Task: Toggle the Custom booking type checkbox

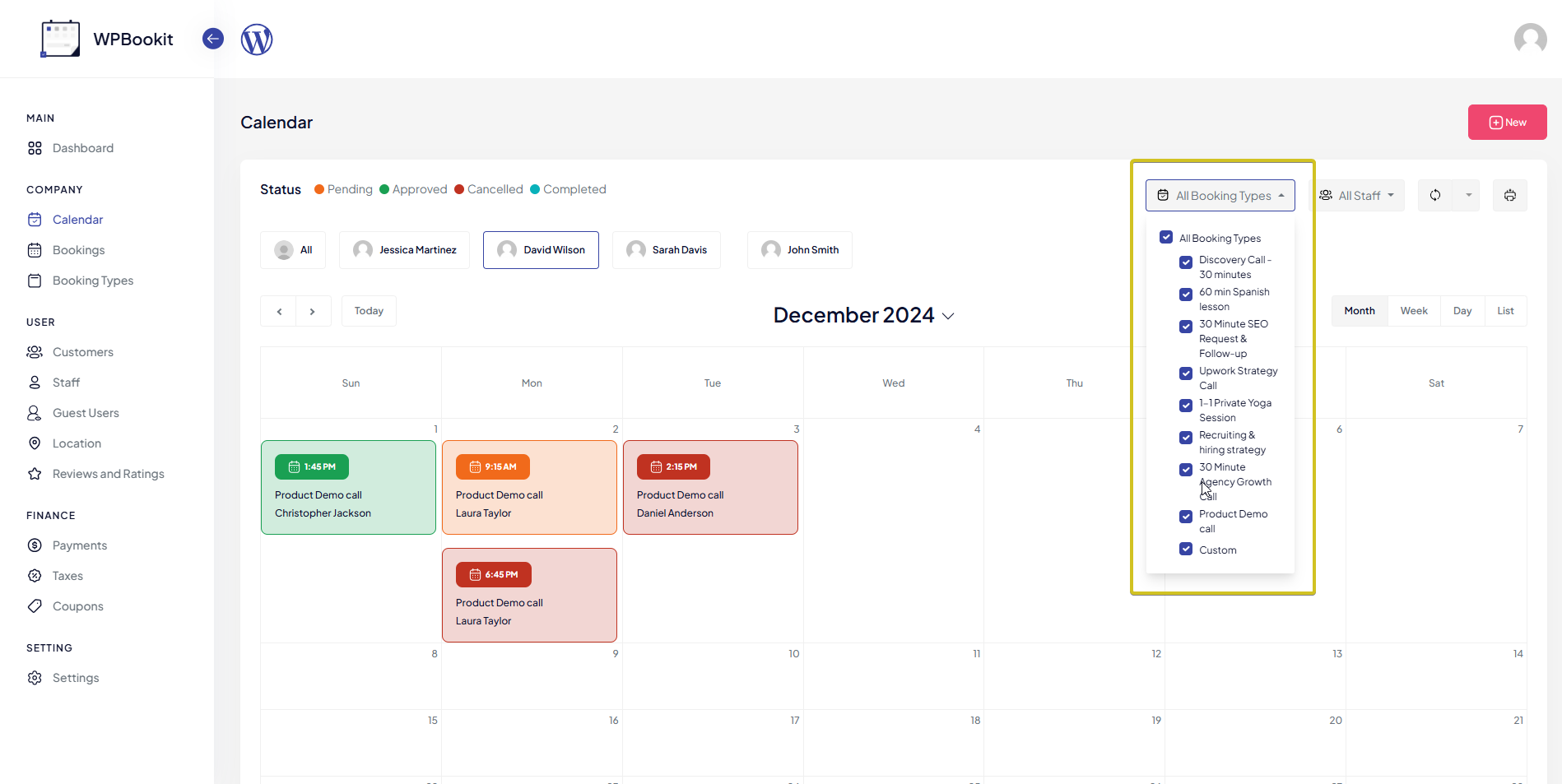Action: (1186, 550)
